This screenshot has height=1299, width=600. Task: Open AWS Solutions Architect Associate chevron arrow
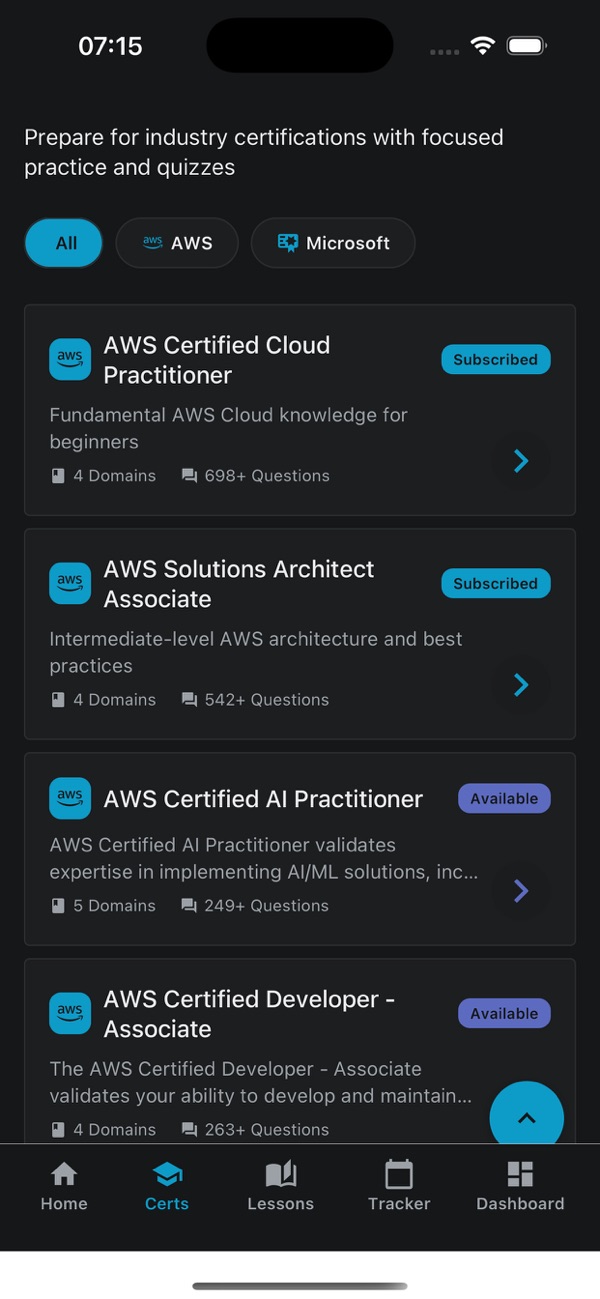[x=521, y=685]
